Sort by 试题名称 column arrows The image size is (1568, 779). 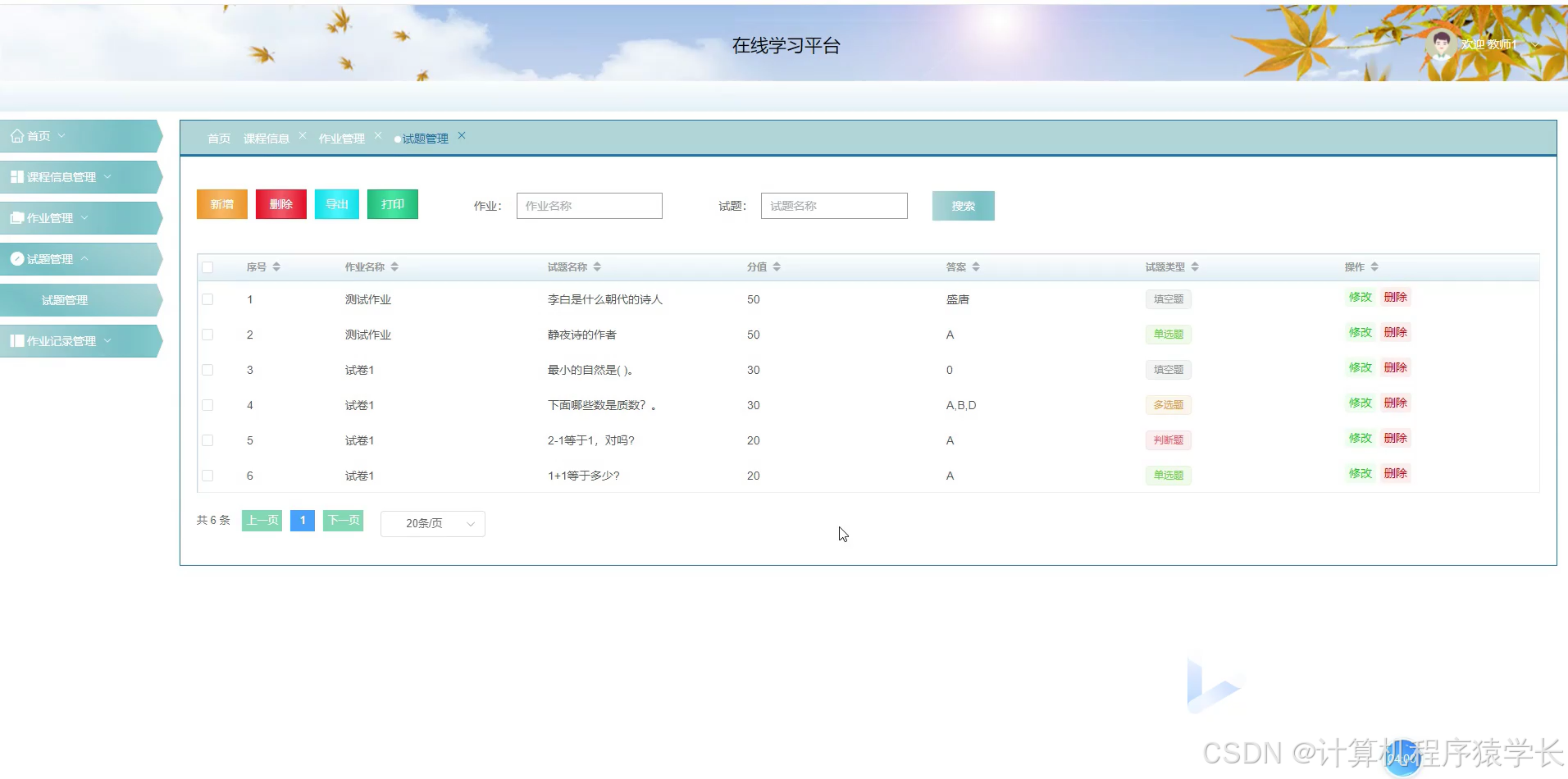(x=597, y=267)
